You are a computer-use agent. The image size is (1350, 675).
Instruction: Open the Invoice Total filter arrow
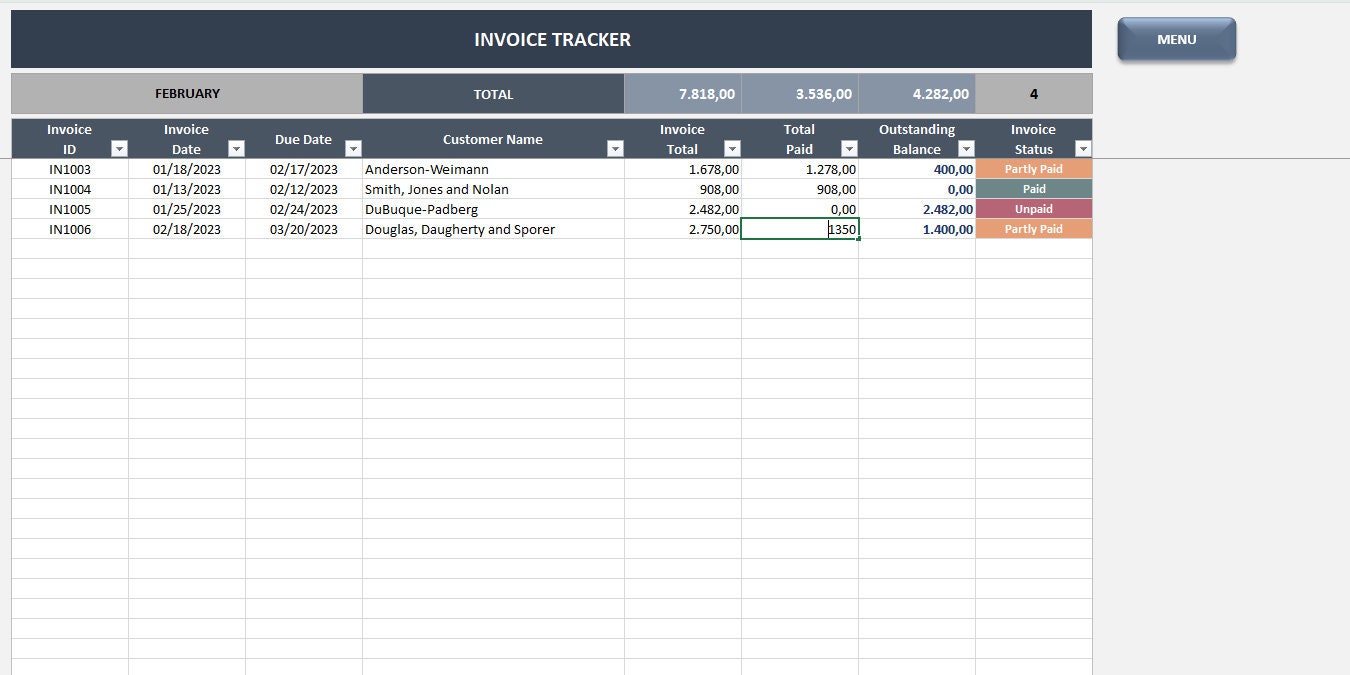coord(731,147)
